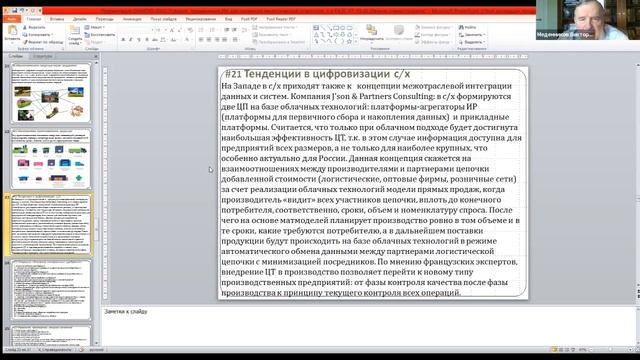Open the slide Layout (Макет) dropdown
The height and width of the screenshot is (360, 640).
coord(95,27)
